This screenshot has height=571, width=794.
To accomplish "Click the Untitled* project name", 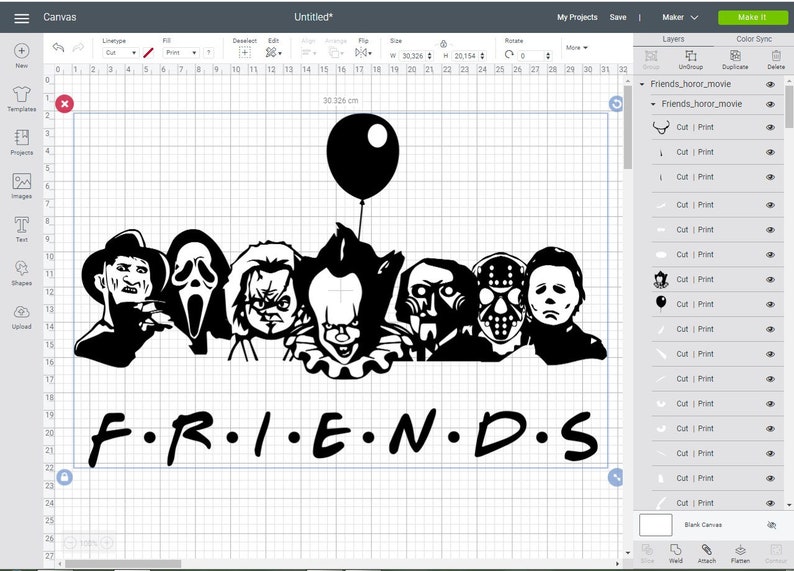I will pyautogui.click(x=313, y=17).
